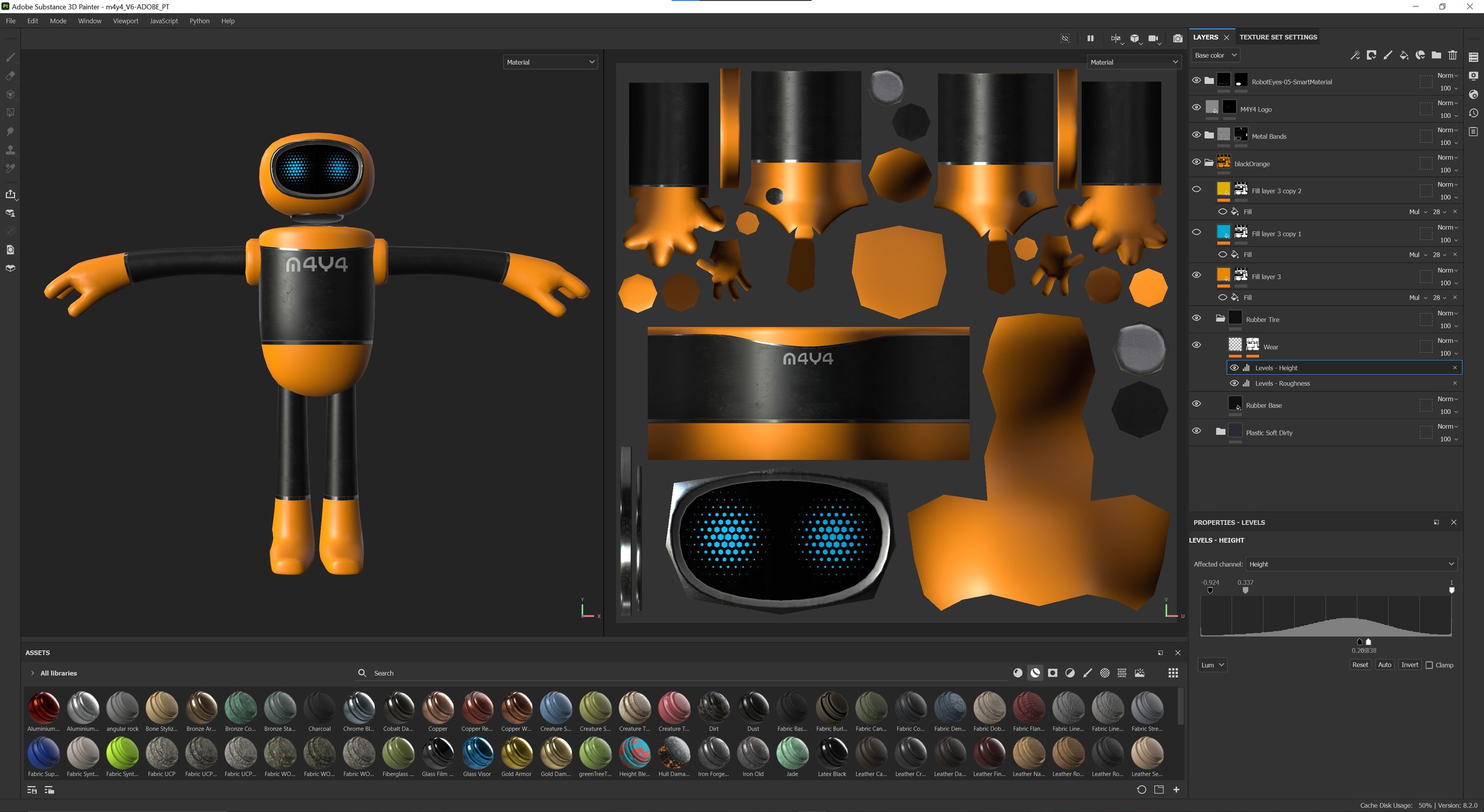1484x812 pixels.
Task: Enable the Clamp checkbox
Action: tap(1429, 665)
